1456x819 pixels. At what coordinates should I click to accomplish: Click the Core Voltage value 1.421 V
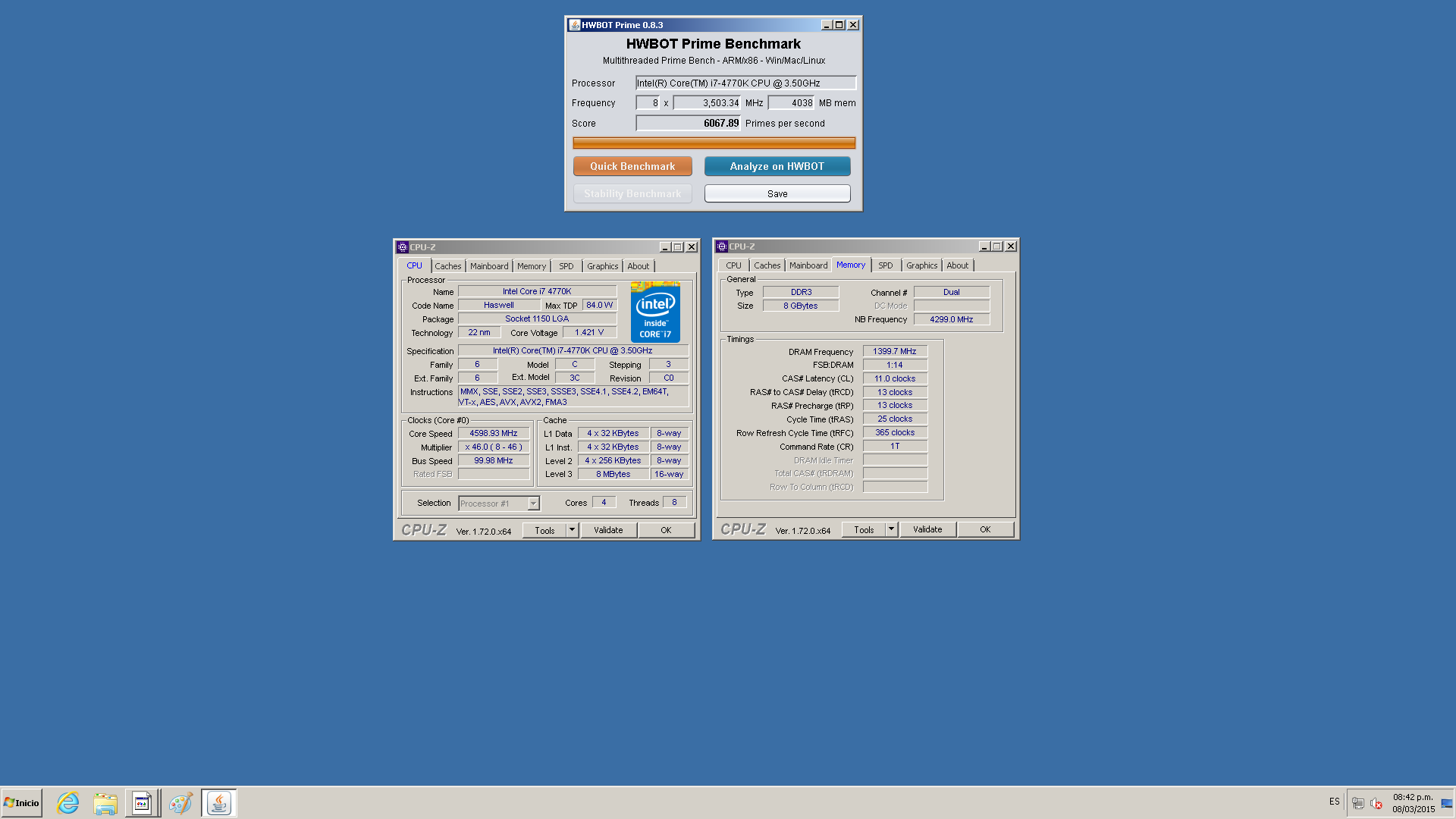click(589, 332)
